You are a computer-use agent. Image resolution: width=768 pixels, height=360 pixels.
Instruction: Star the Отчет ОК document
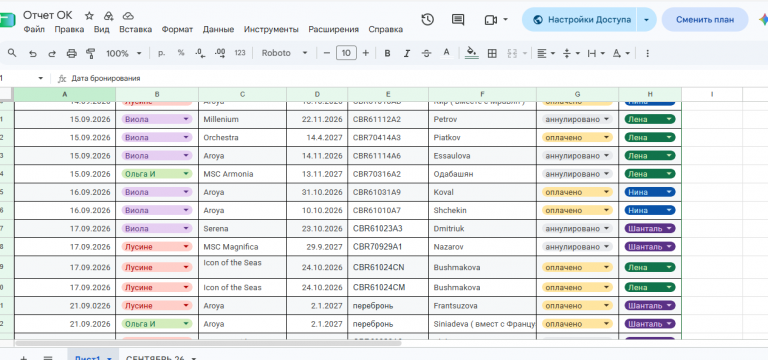(89, 16)
